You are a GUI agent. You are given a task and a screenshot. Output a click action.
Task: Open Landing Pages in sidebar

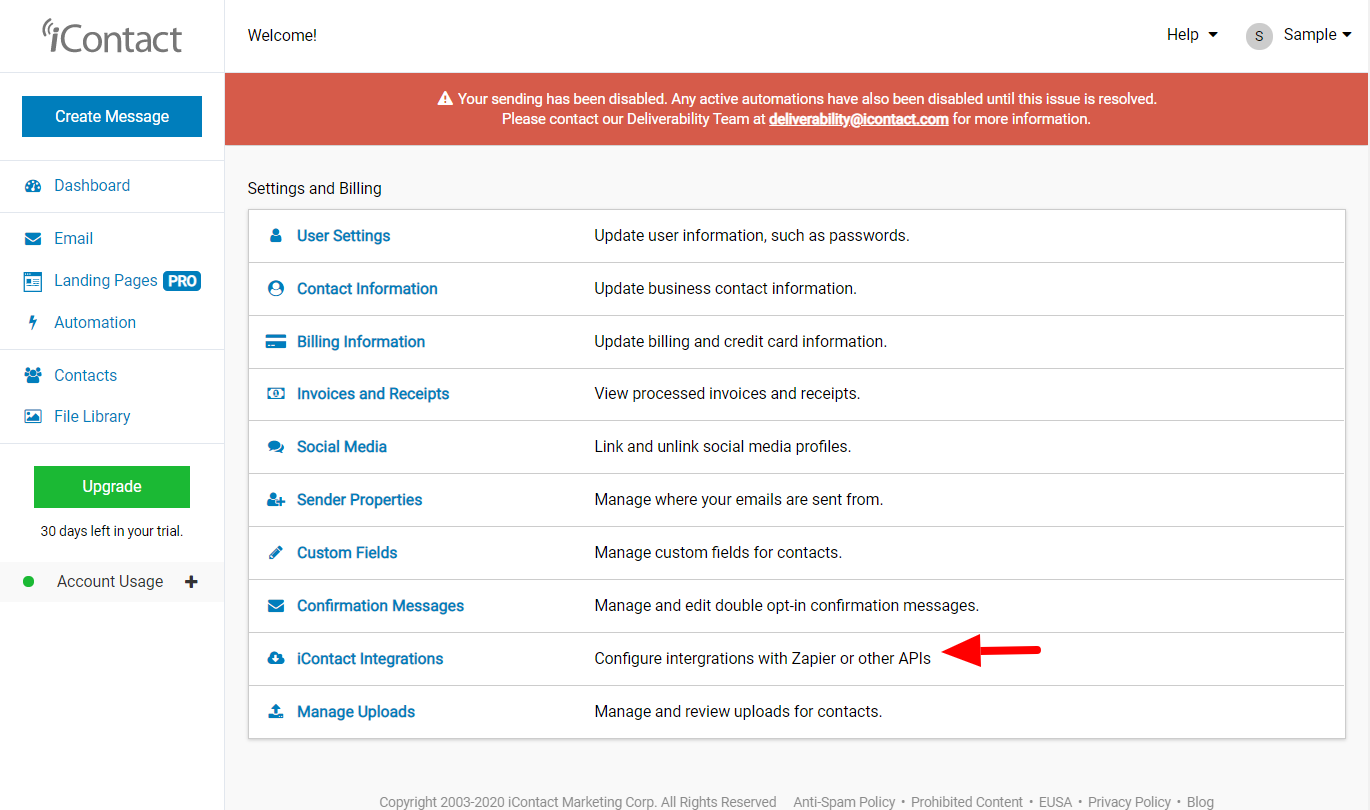(x=105, y=281)
